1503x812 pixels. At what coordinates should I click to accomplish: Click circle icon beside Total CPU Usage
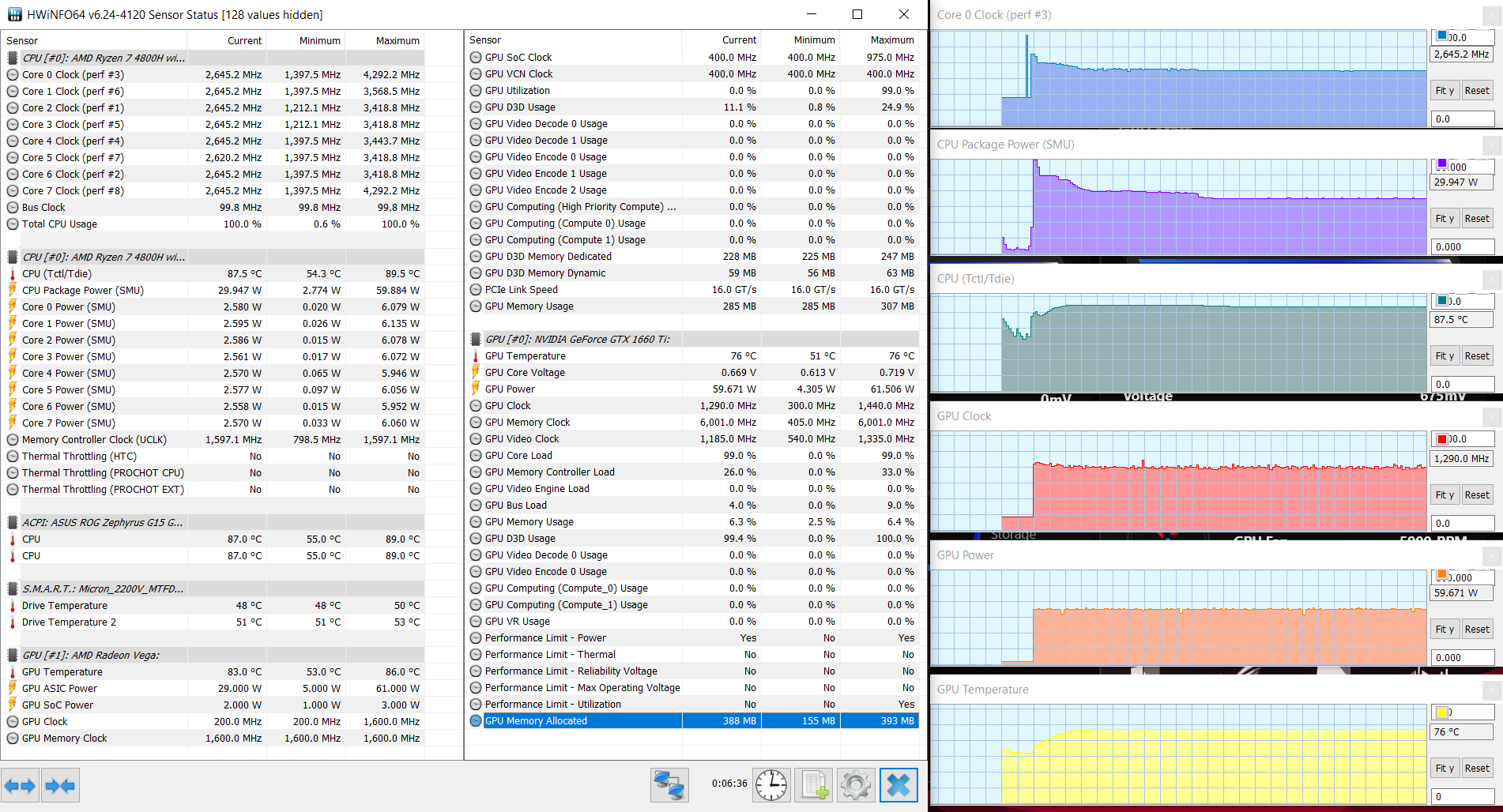[13, 224]
